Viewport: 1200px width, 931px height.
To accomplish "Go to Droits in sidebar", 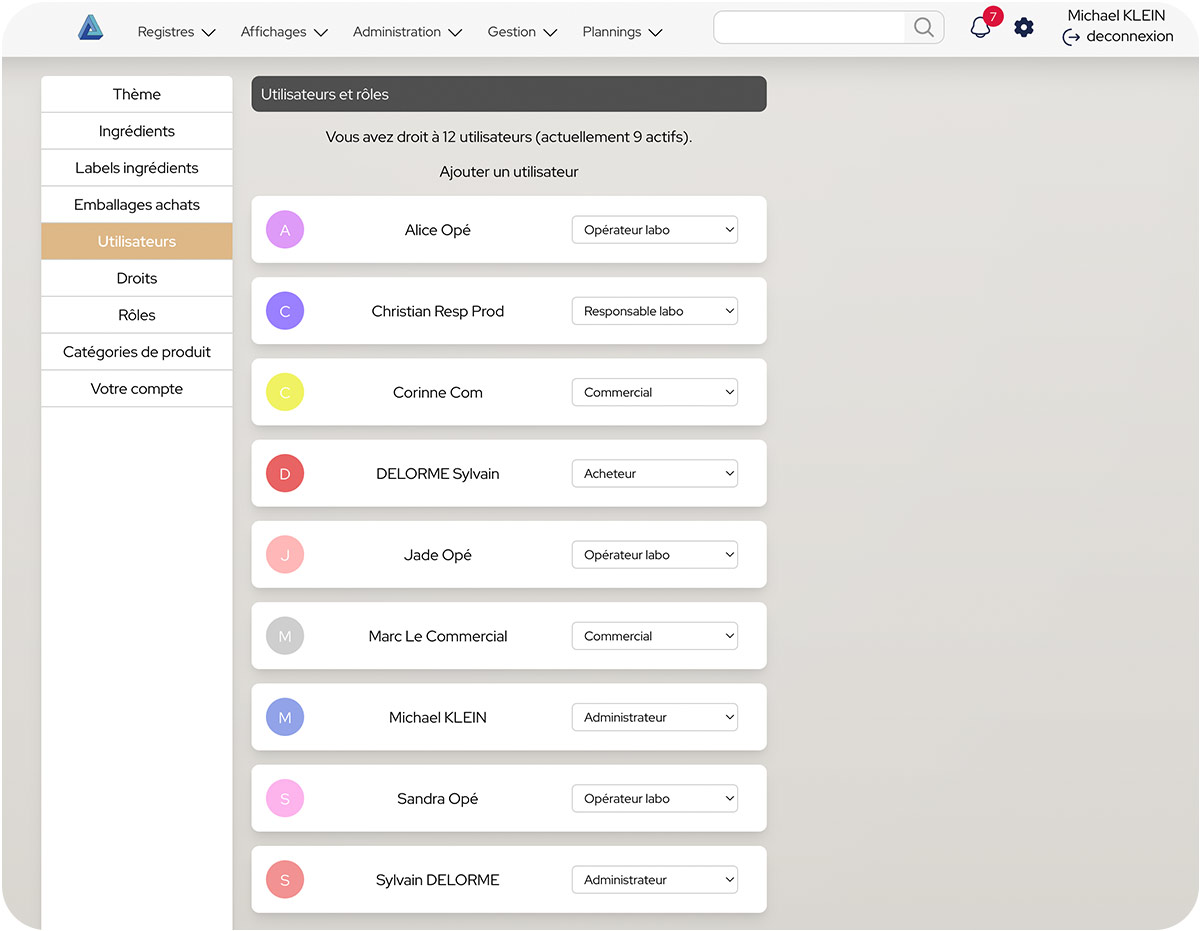I will coord(137,278).
